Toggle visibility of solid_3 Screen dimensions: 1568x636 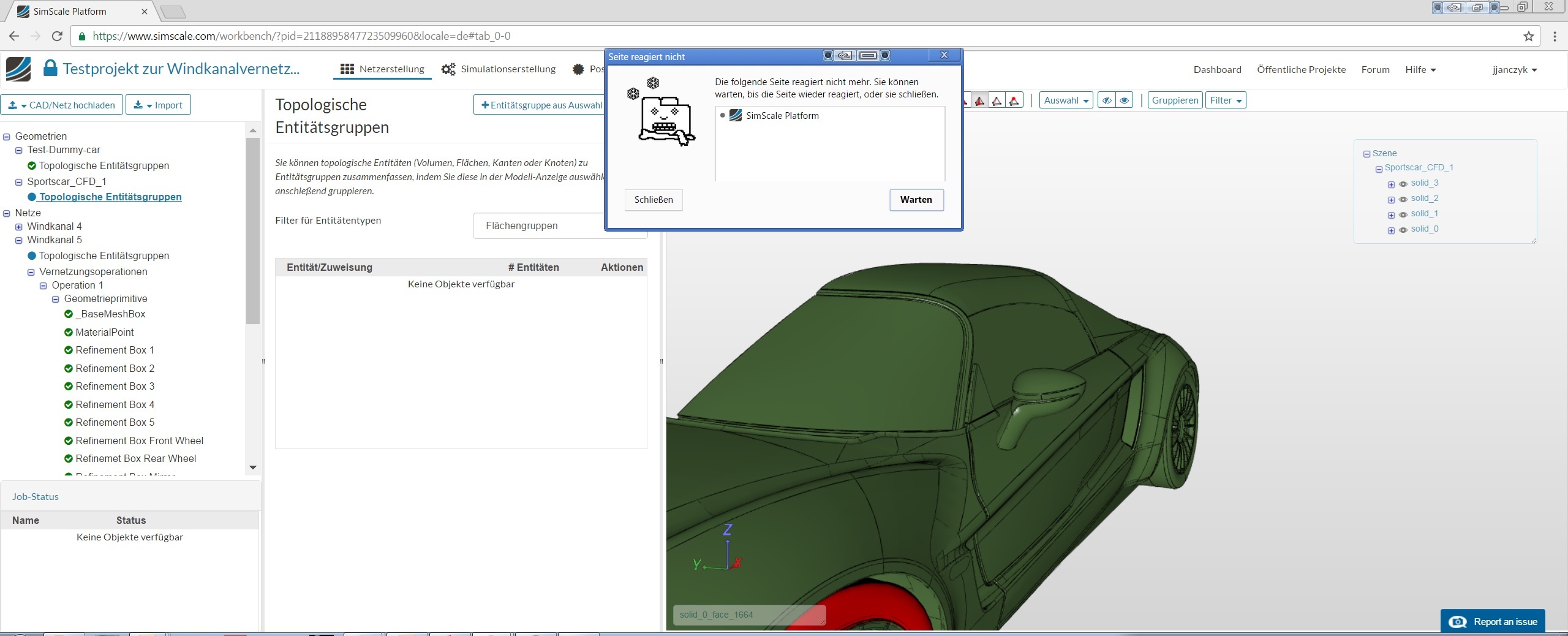click(1403, 184)
